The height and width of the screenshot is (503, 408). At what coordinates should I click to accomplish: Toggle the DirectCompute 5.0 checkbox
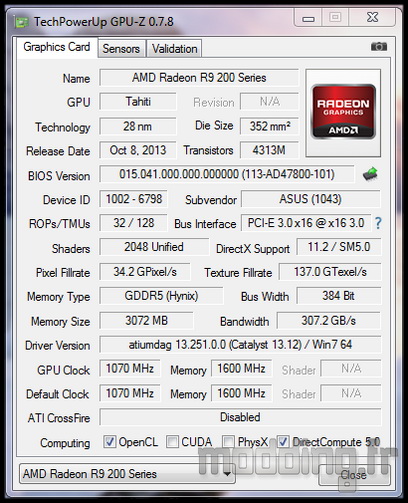pyautogui.click(x=283, y=442)
